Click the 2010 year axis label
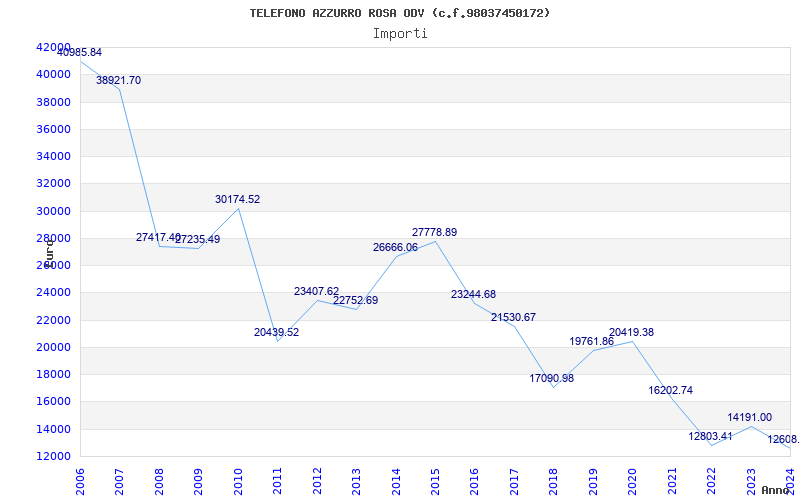Viewport: 800px width, 500px height. coord(238,482)
